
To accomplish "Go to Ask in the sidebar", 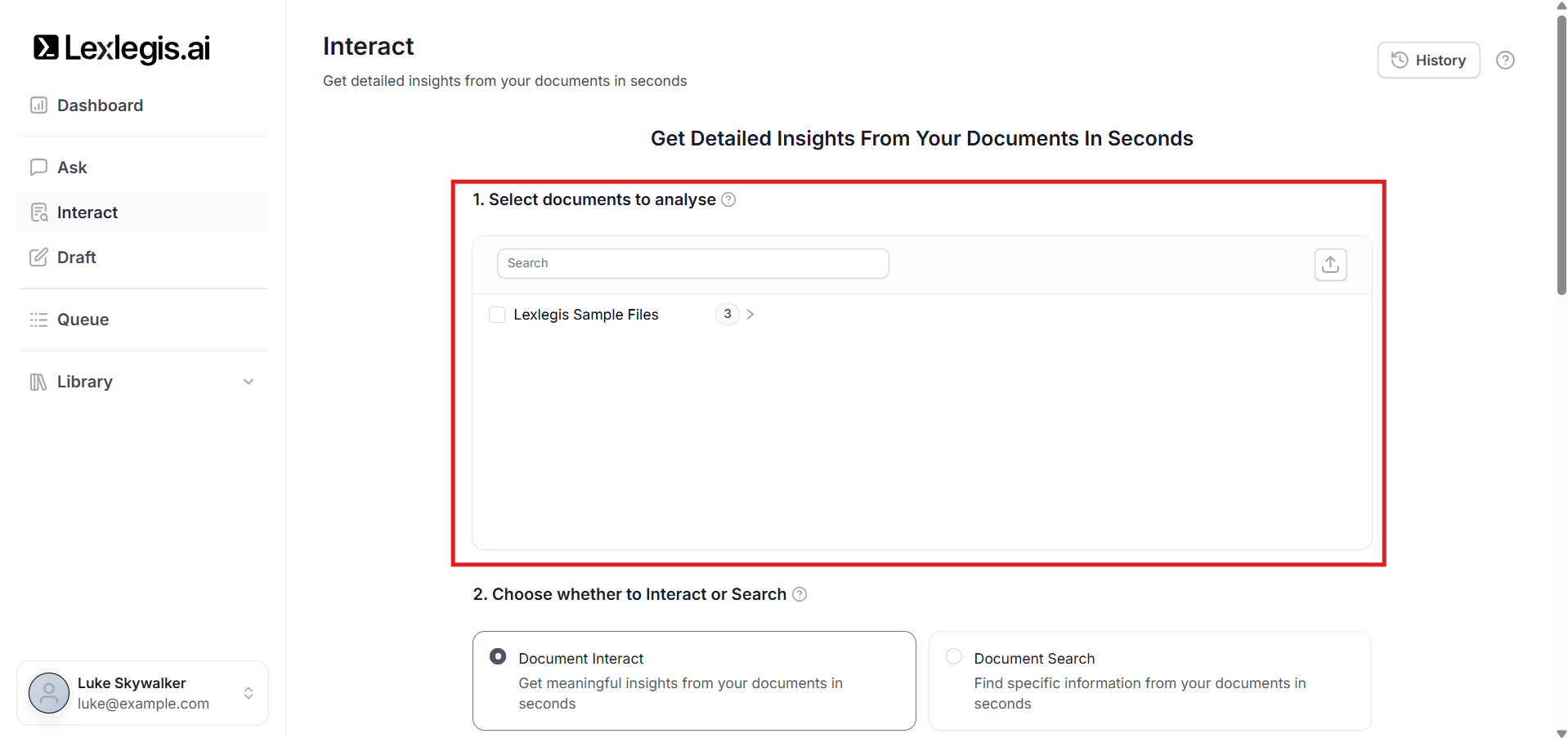I will [x=72, y=168].
